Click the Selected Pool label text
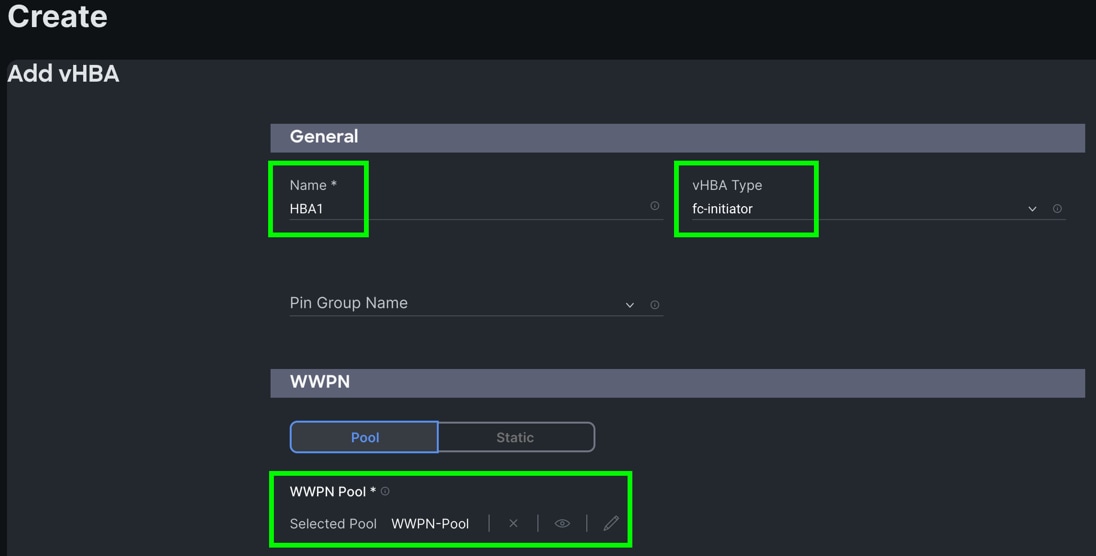 [333, 524]
